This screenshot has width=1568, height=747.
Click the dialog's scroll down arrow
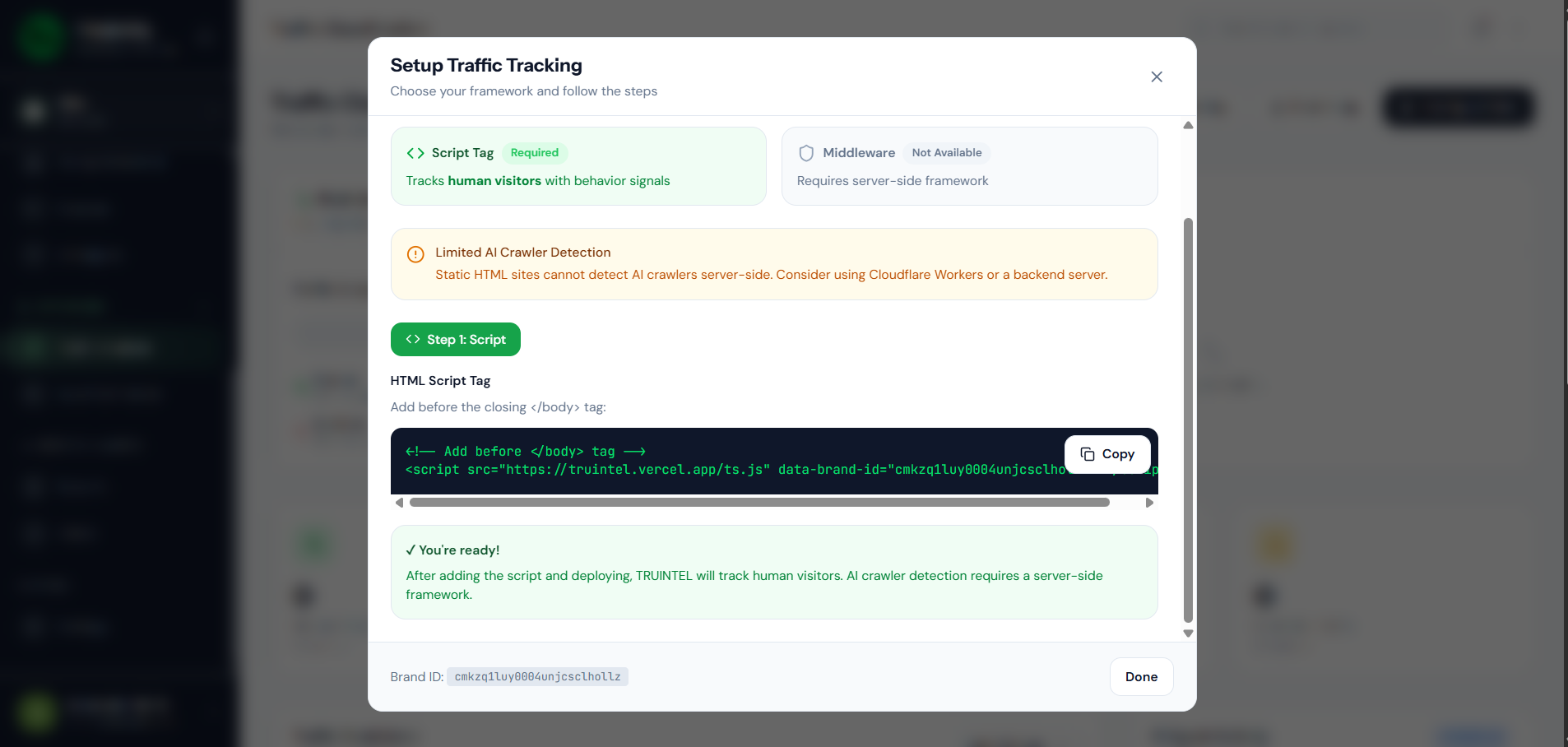(1187, 633)
